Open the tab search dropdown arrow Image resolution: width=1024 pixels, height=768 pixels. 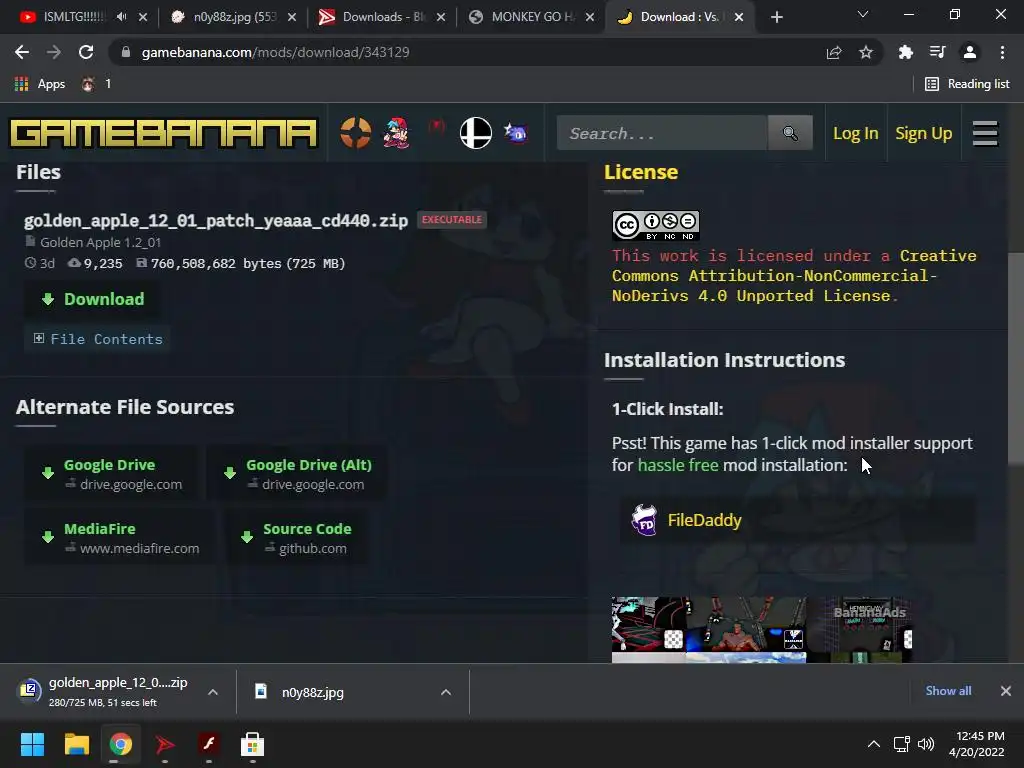[862, 14]
